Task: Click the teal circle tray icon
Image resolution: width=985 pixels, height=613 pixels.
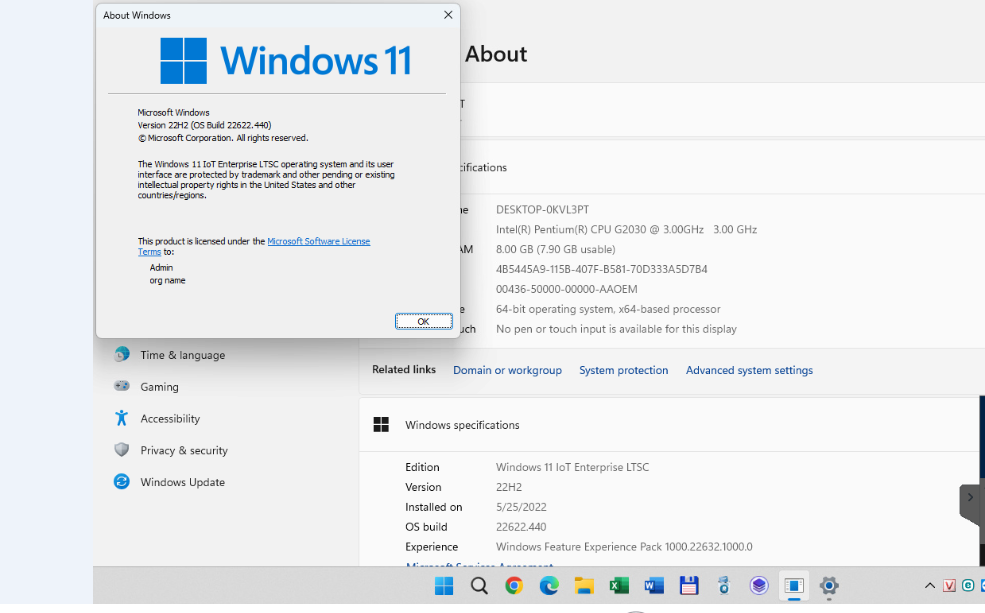Action: tap(968, 586)
